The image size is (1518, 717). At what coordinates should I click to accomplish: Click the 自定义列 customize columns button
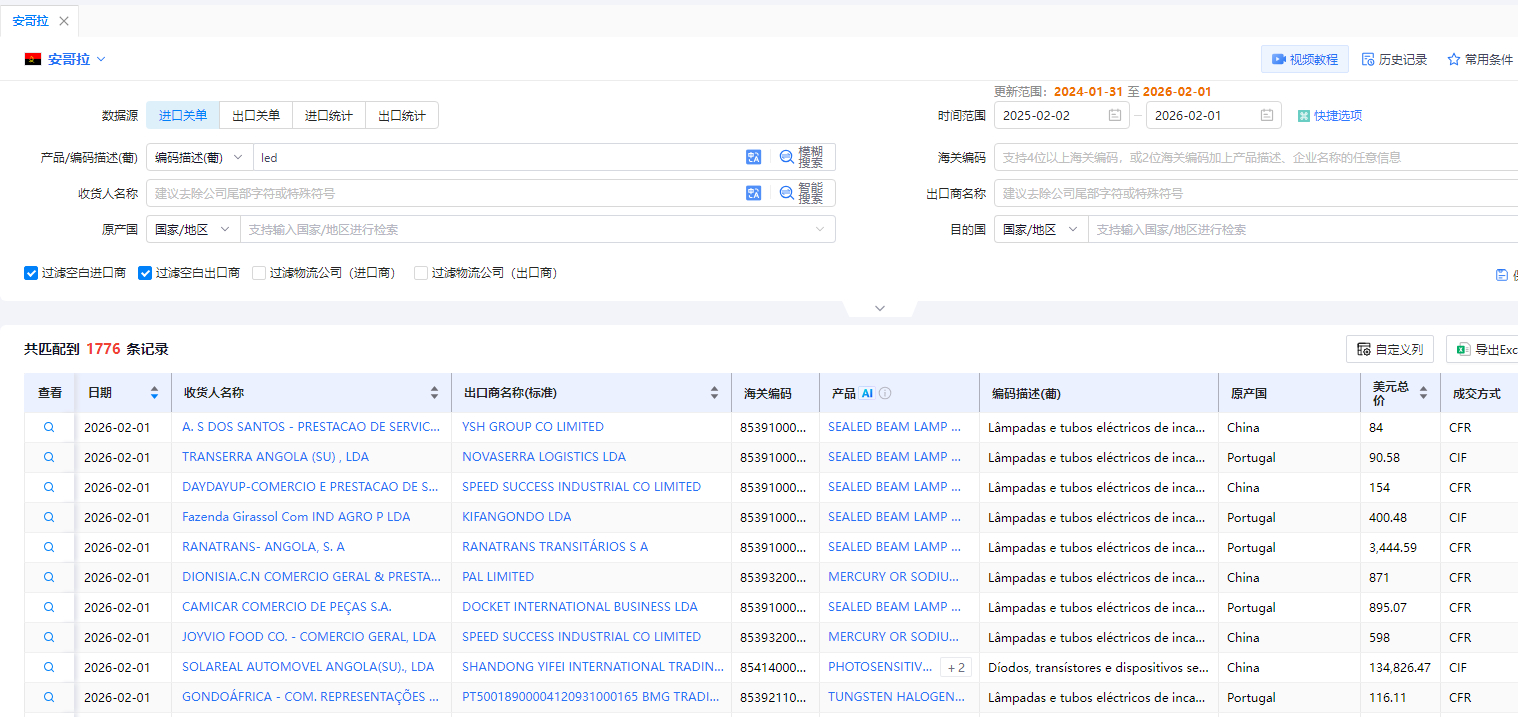click(x=1390, y=349)
